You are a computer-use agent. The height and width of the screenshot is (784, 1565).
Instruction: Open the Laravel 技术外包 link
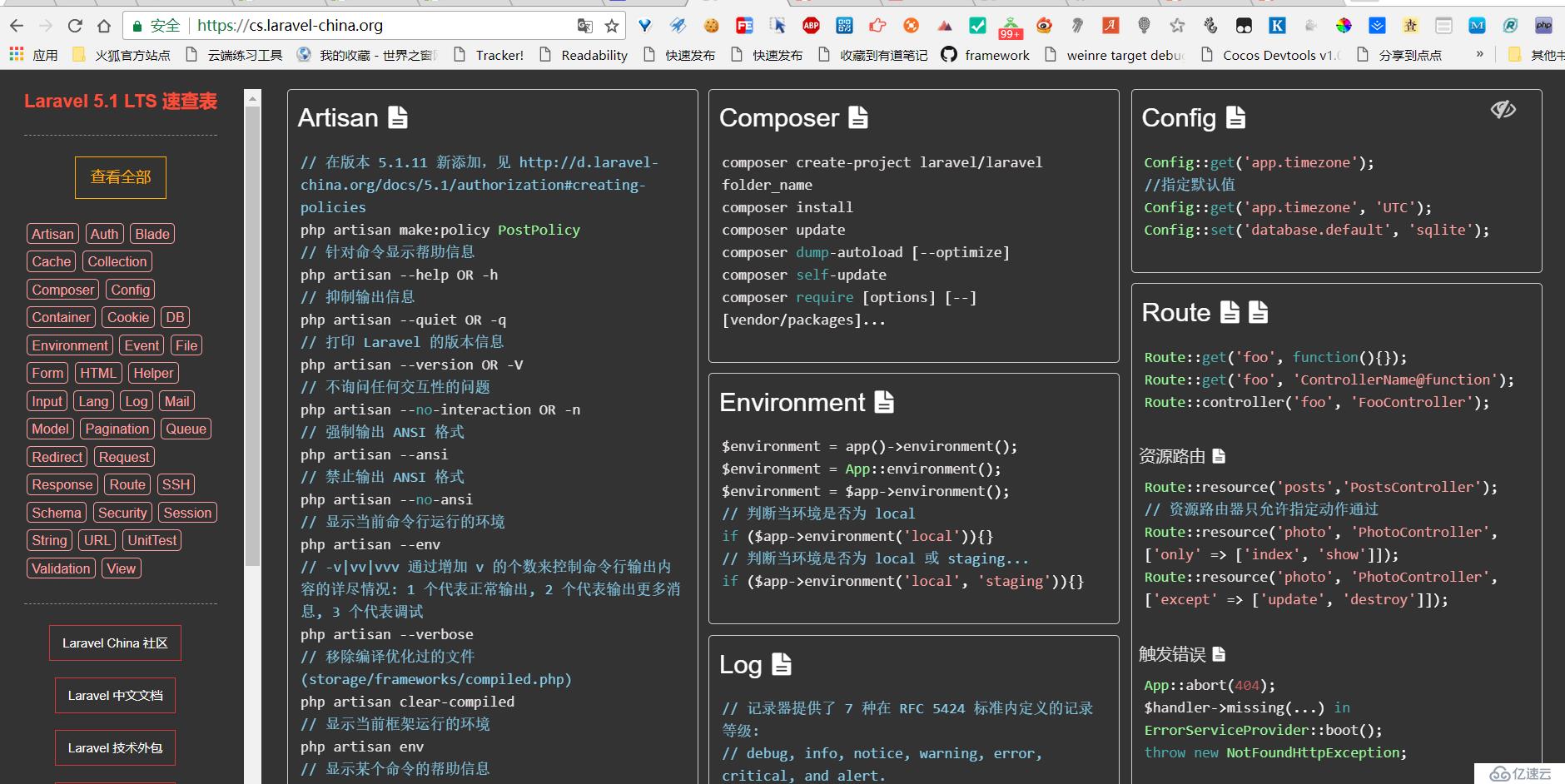coord(115,748)
